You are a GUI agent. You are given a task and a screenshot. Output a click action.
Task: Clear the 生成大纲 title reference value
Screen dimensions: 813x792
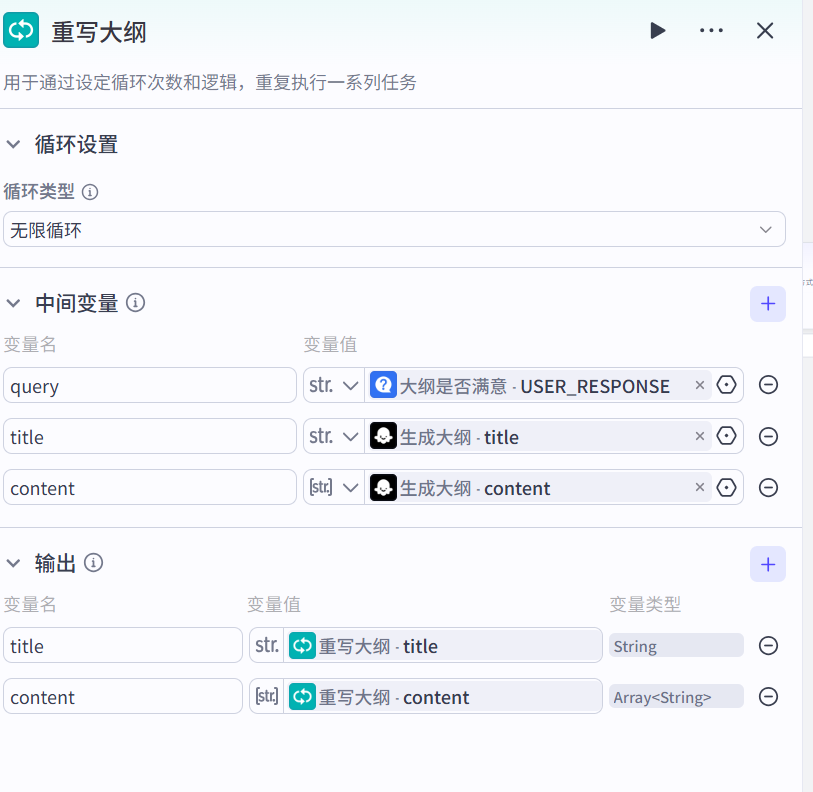(699, 436)
